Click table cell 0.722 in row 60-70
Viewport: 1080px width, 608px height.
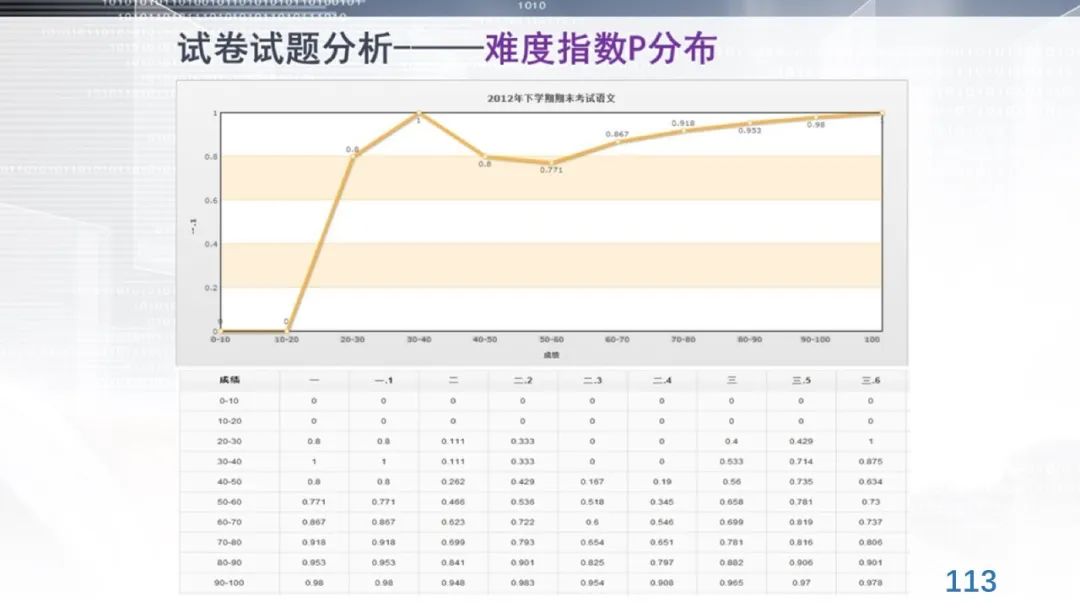pyautogui.click(x=523, y=522)
